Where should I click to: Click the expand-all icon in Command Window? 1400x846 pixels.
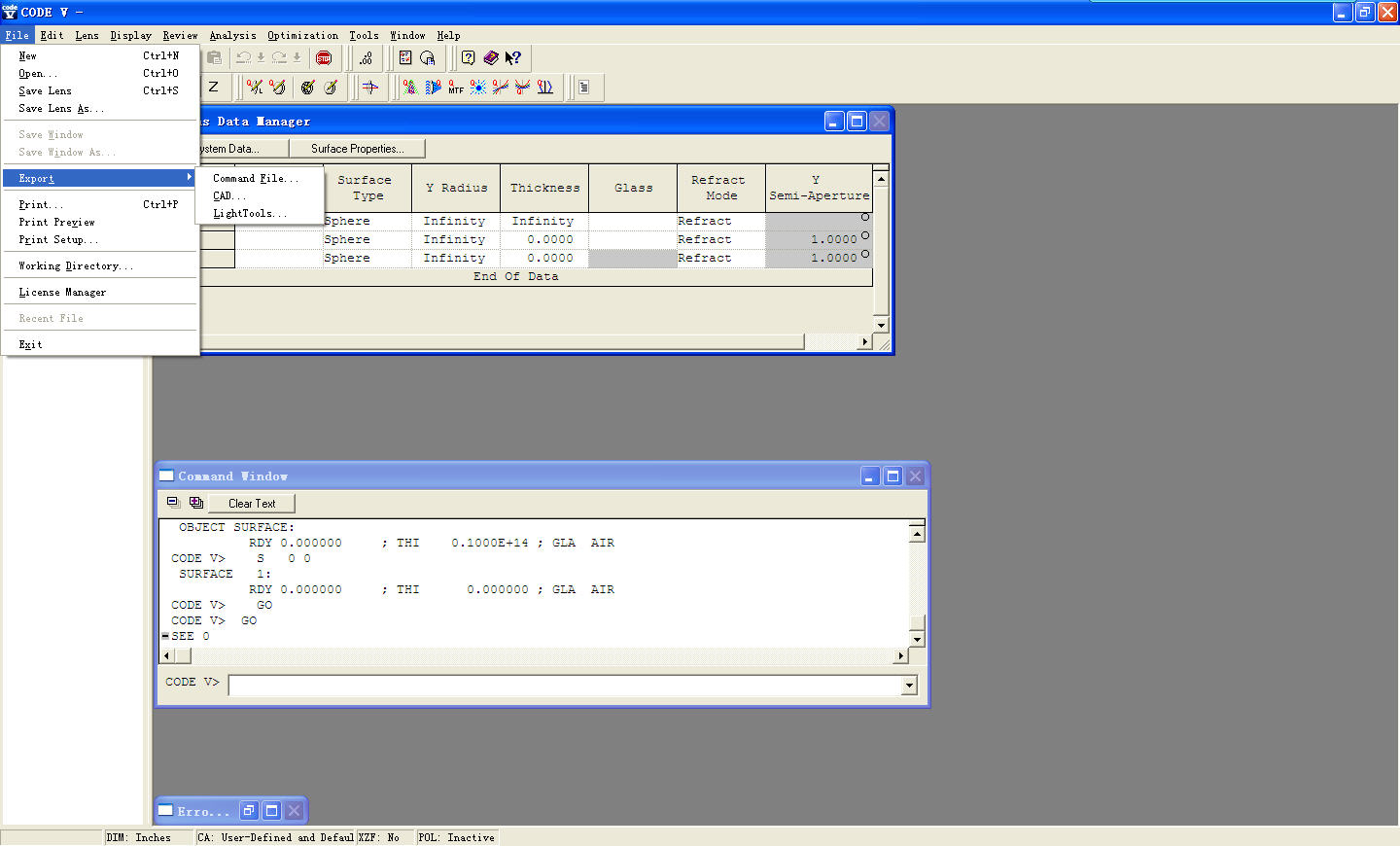point(196,503)
